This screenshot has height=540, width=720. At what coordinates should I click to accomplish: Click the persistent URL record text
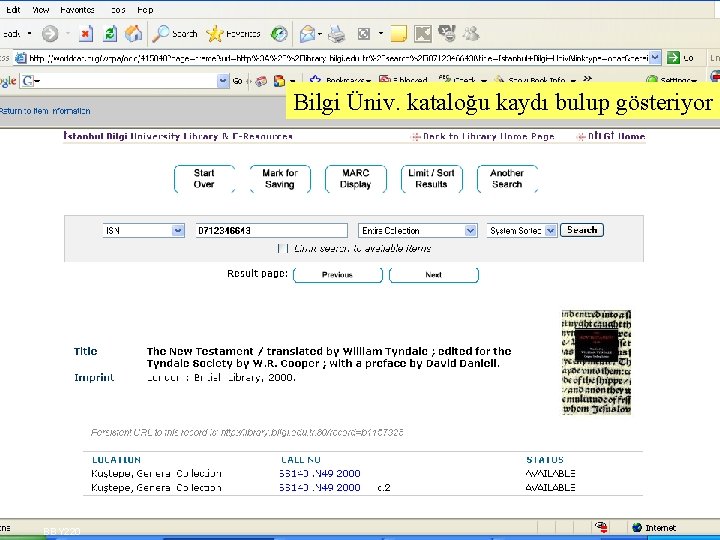[247, 432]
